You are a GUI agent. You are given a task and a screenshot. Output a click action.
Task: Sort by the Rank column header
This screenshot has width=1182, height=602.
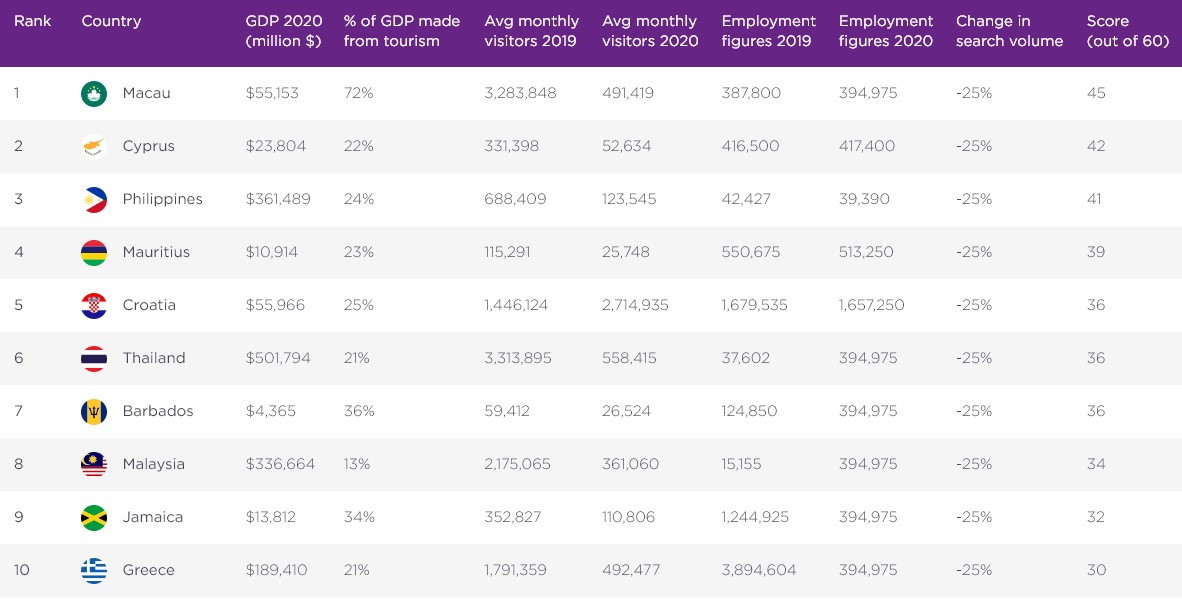click(x=32, y=21)
